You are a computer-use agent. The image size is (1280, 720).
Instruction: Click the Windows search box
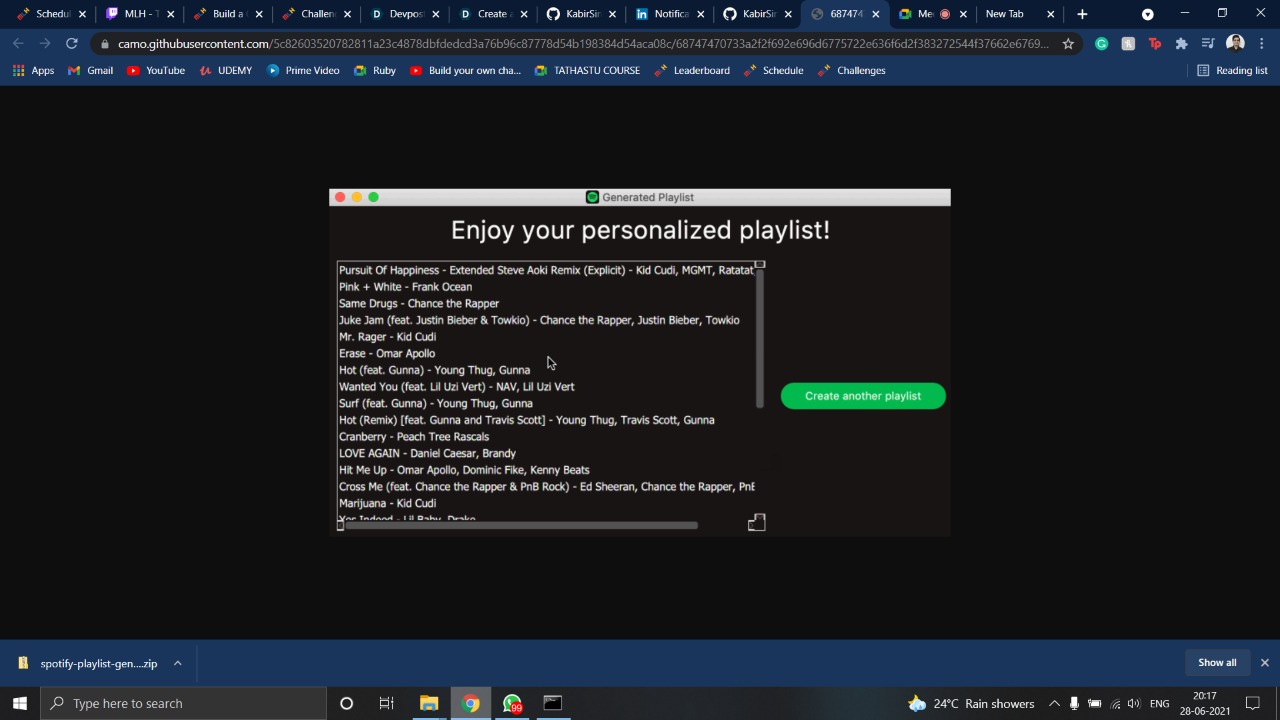pos(183,703)
